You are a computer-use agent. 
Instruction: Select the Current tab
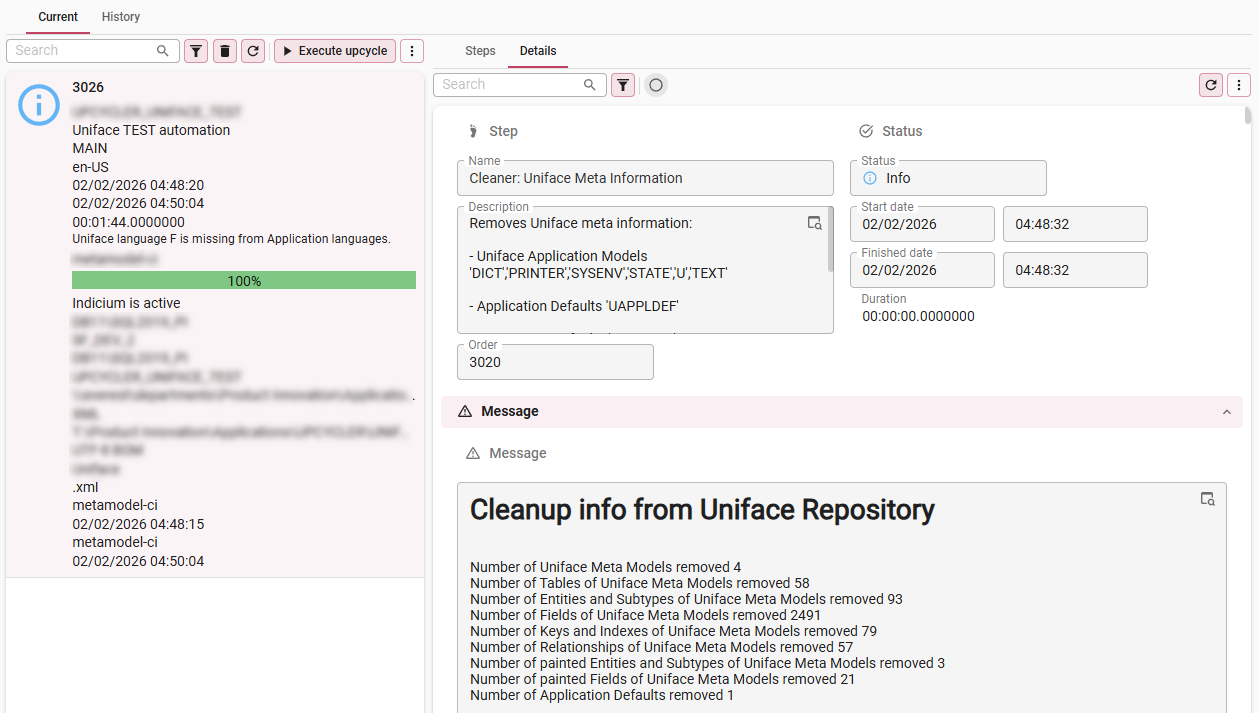pyautogui.click(x=58, y=17)
